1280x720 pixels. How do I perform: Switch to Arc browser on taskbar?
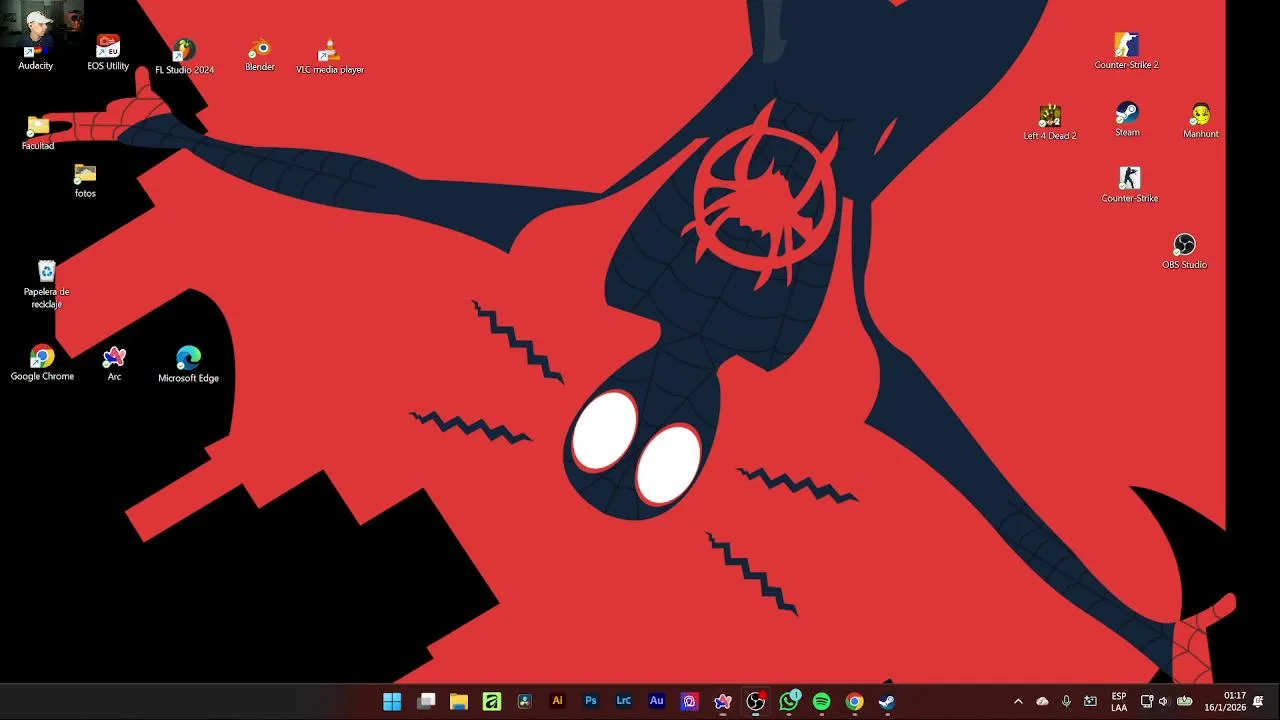[x=723, y=702]
